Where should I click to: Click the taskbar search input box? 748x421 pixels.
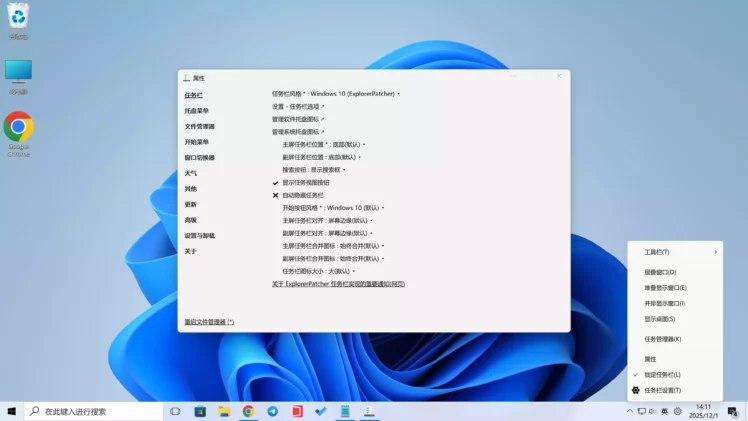coord(95,411)
